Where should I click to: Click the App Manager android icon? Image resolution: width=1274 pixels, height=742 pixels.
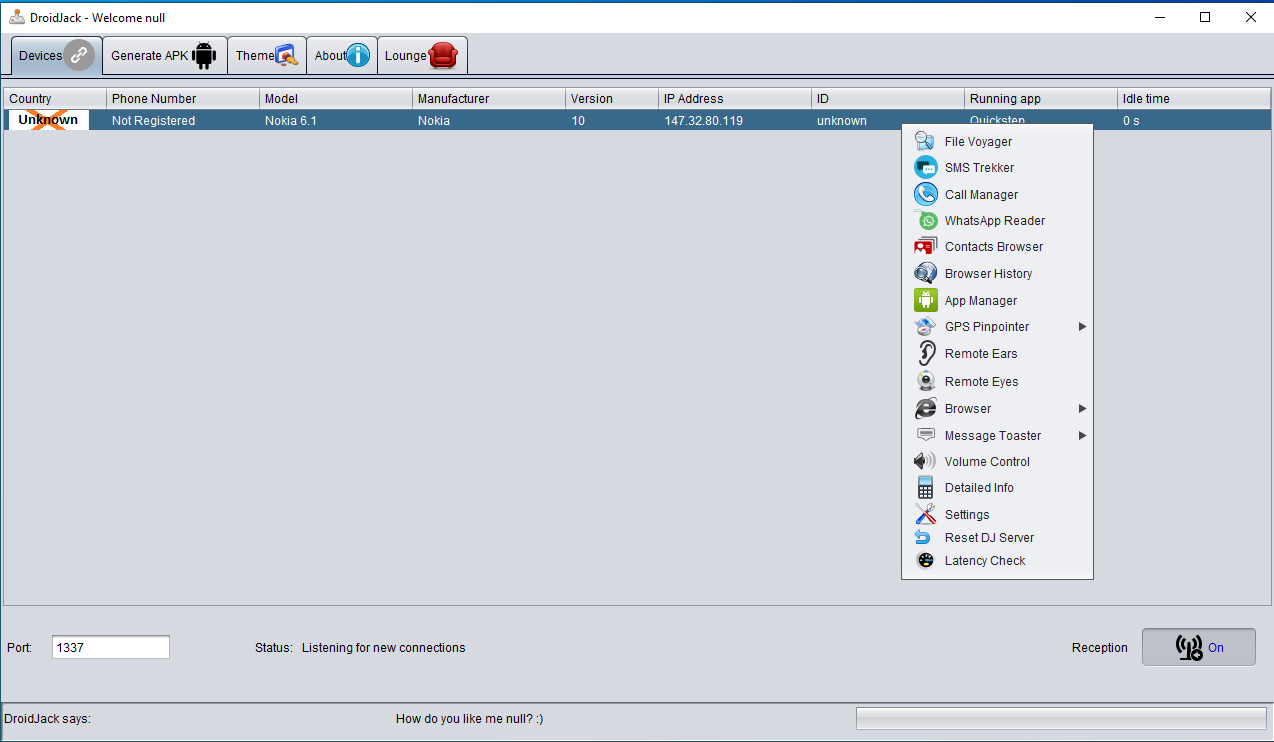[x=925, y=301]
